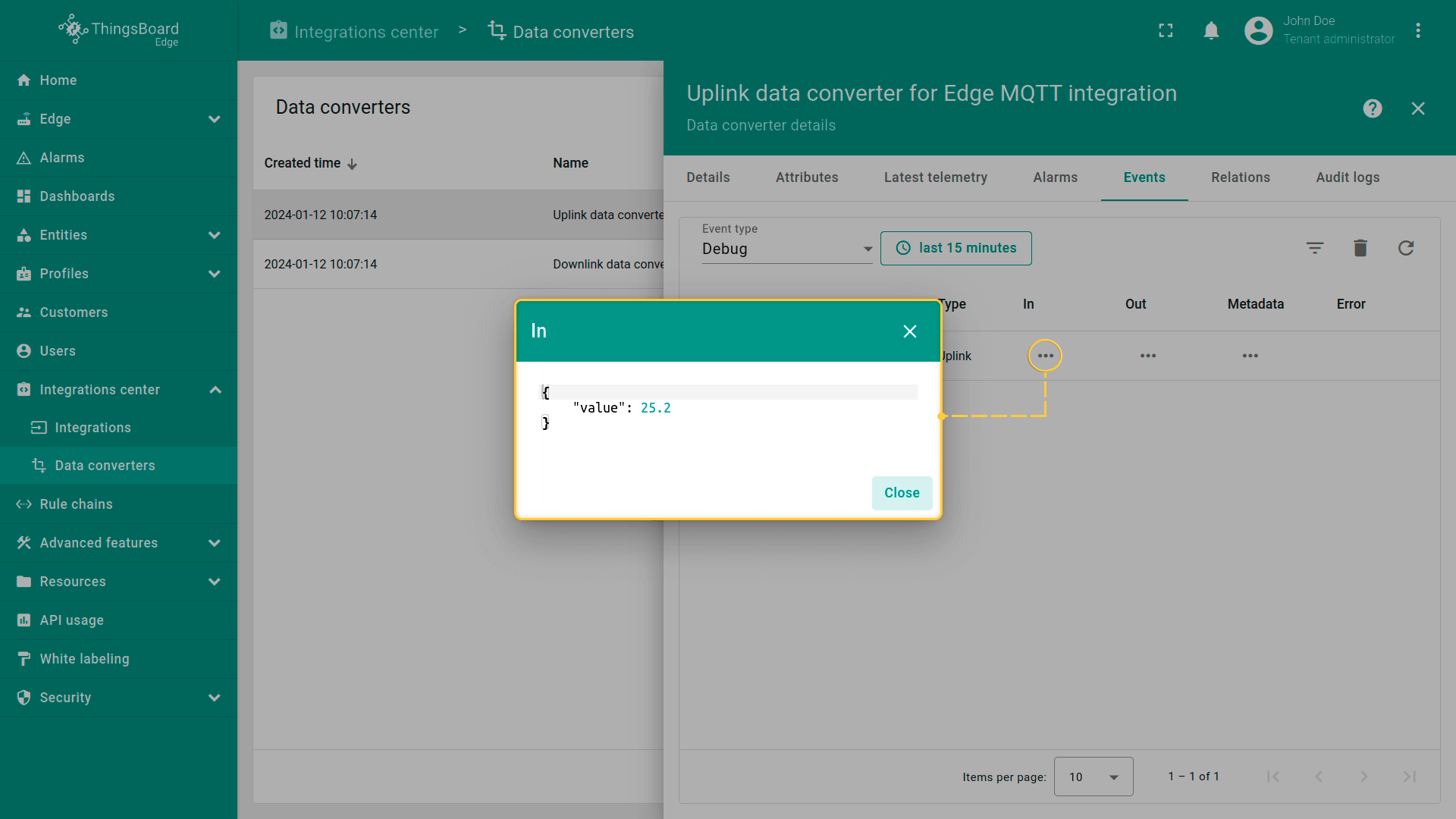Switch to the Audit logs tab
The width and height of the screenshot is (1456, 819).
click(x=1347, y=177)
